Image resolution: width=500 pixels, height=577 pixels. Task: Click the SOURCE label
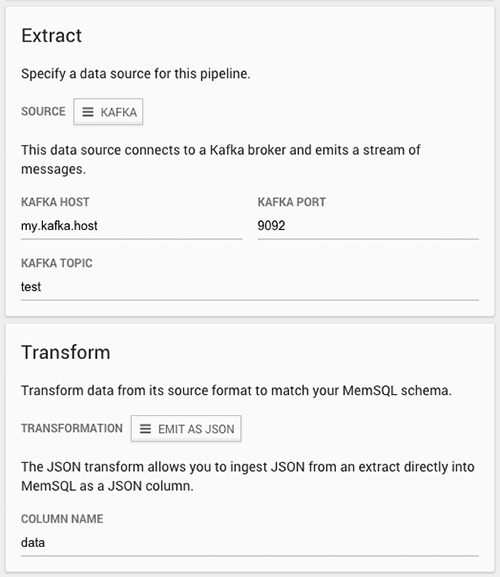coord(43,111)
